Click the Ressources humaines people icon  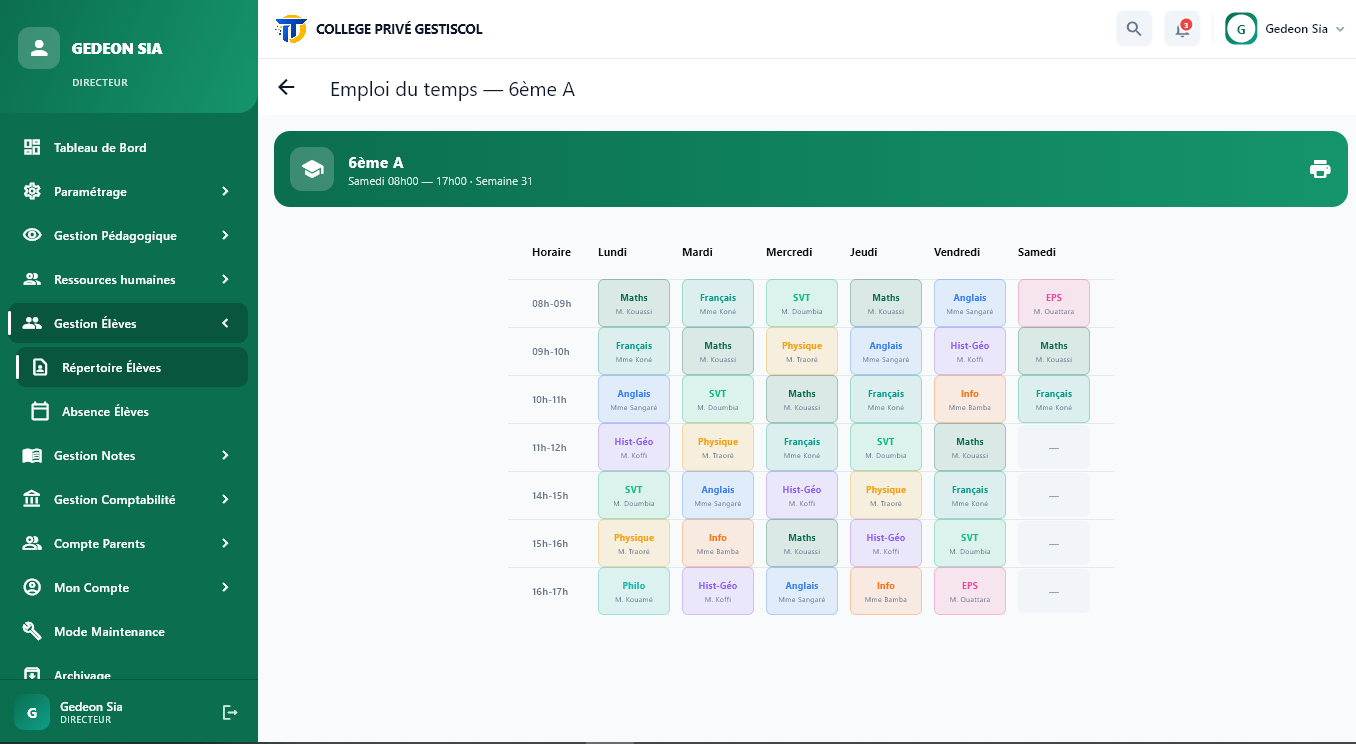(x=32, y=279)
